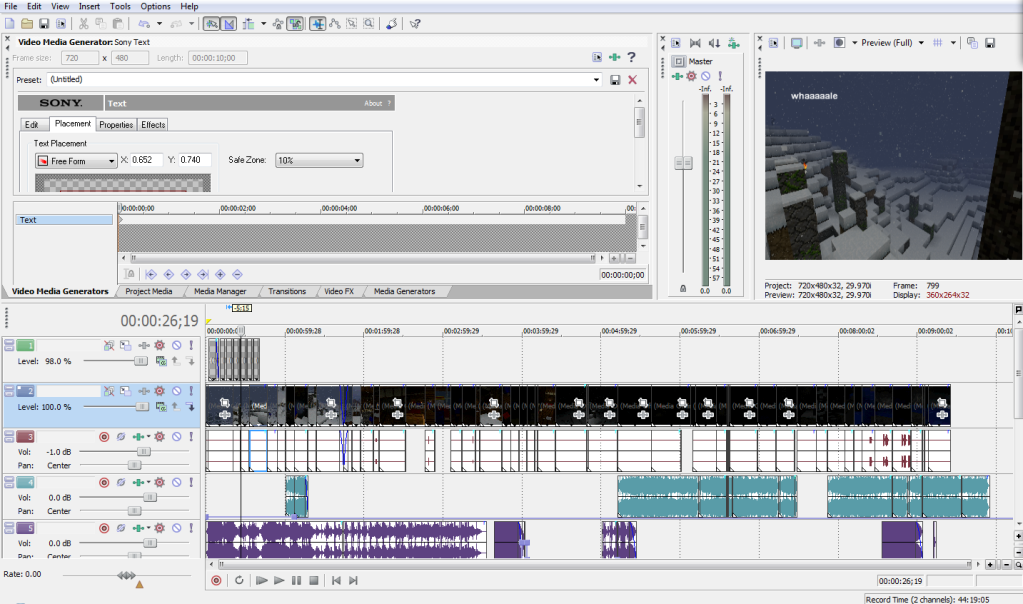
Task: Show video preview on external monitor
Action: [x=796, y=43]
